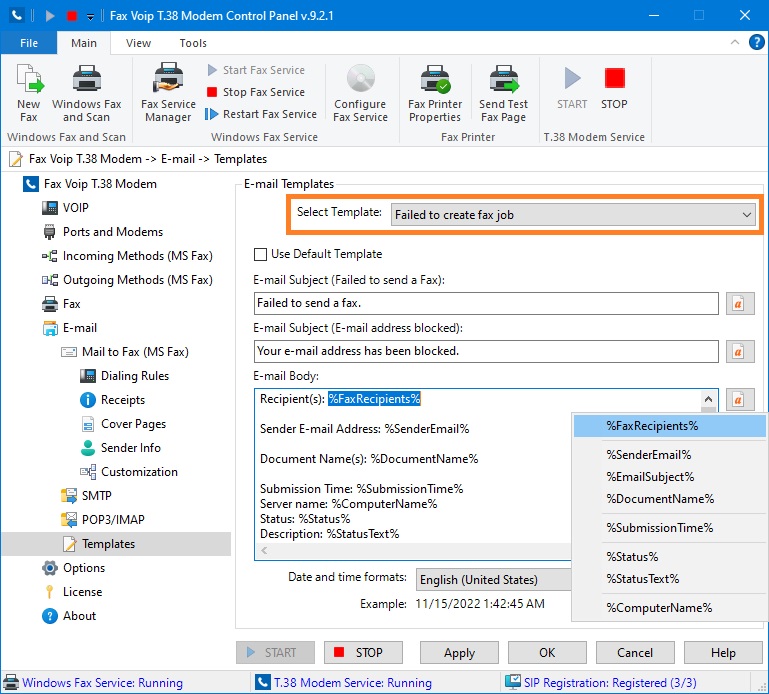The image size is (769, 694).
Task: Open Date and time formats dropdown
Action: point(493,580)
